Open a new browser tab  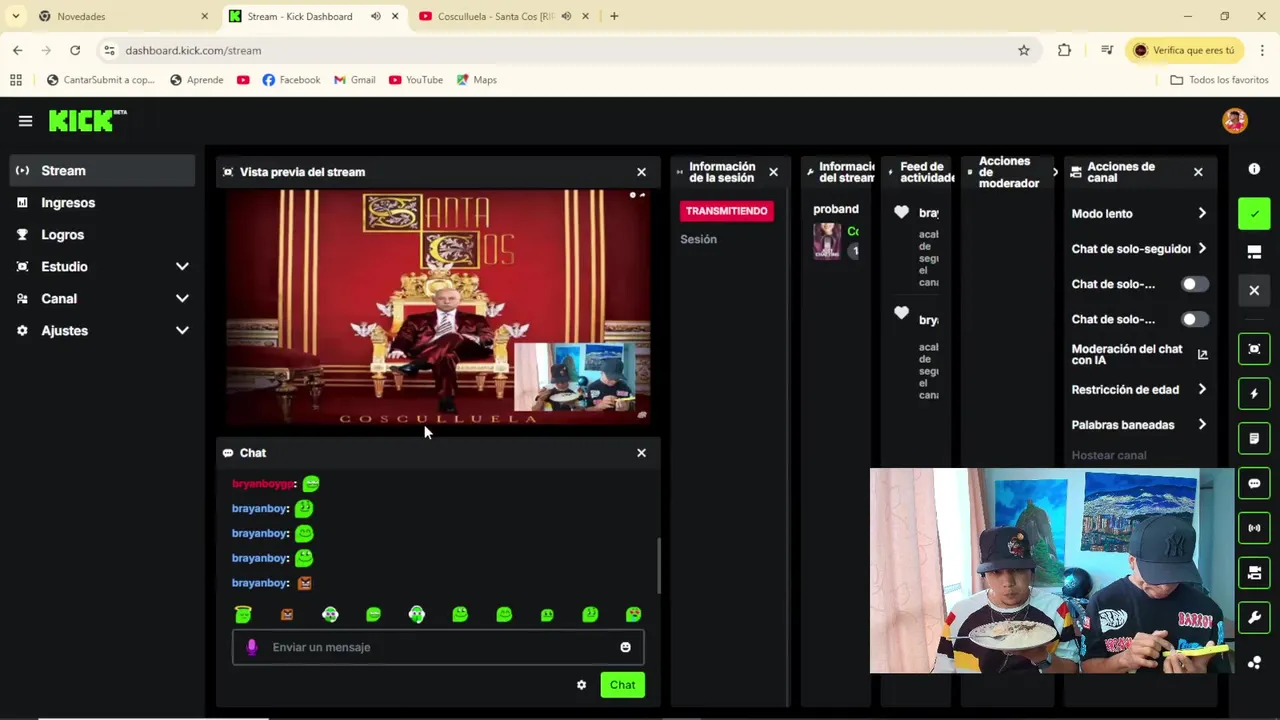point(614,16)
